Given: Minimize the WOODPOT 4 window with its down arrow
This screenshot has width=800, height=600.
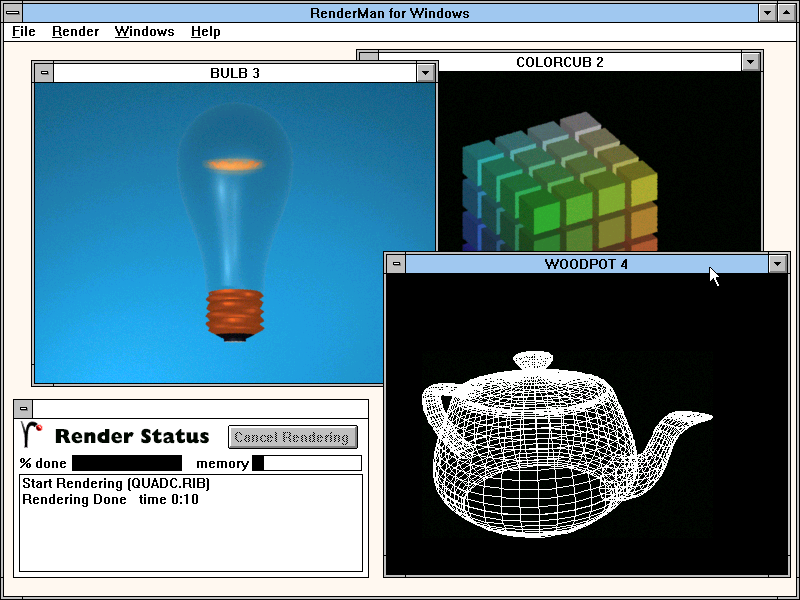Looking at the screenshot, I should click(778, 264).
